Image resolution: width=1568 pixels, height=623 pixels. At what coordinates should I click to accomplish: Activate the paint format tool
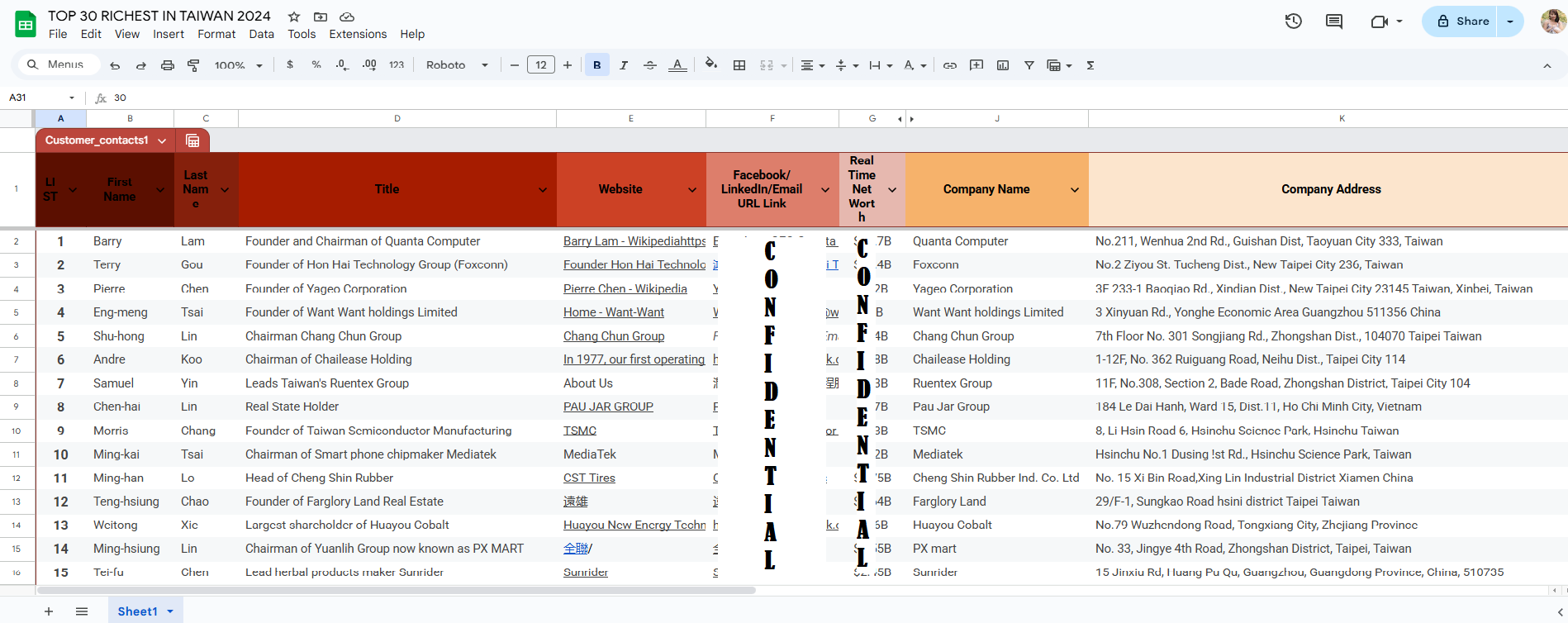click(x=194, y=65)
